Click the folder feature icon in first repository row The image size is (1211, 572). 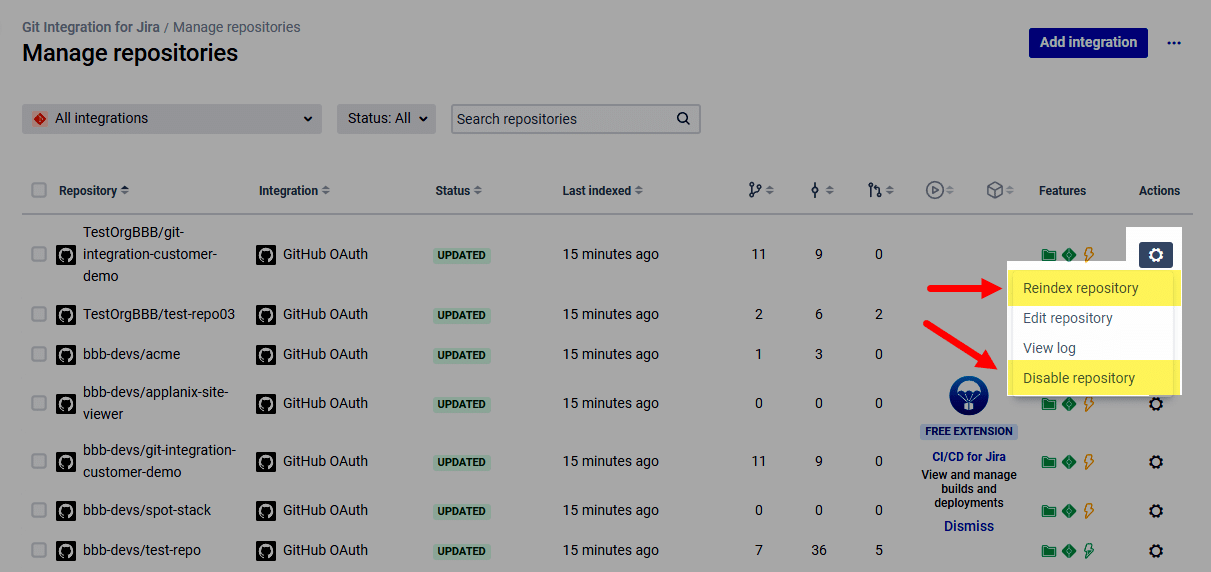tap(1048, 255)
